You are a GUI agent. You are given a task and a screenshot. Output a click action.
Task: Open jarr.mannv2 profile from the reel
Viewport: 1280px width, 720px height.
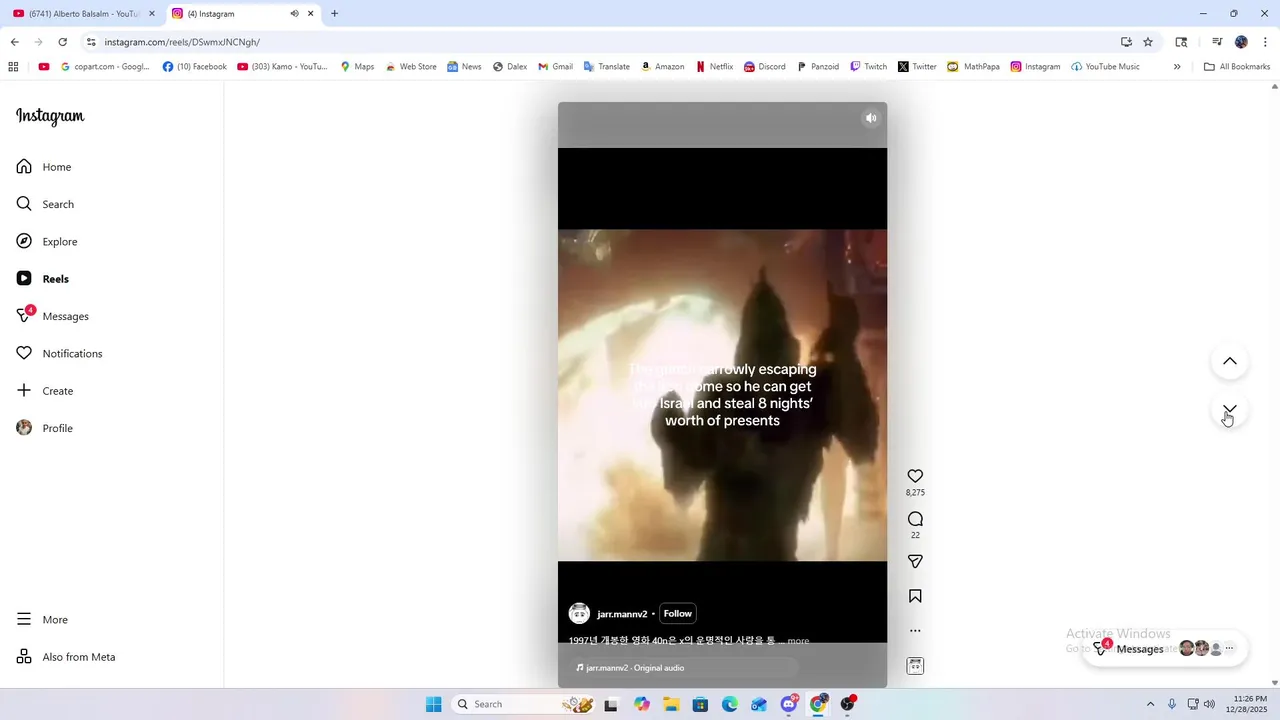(622, 614)
